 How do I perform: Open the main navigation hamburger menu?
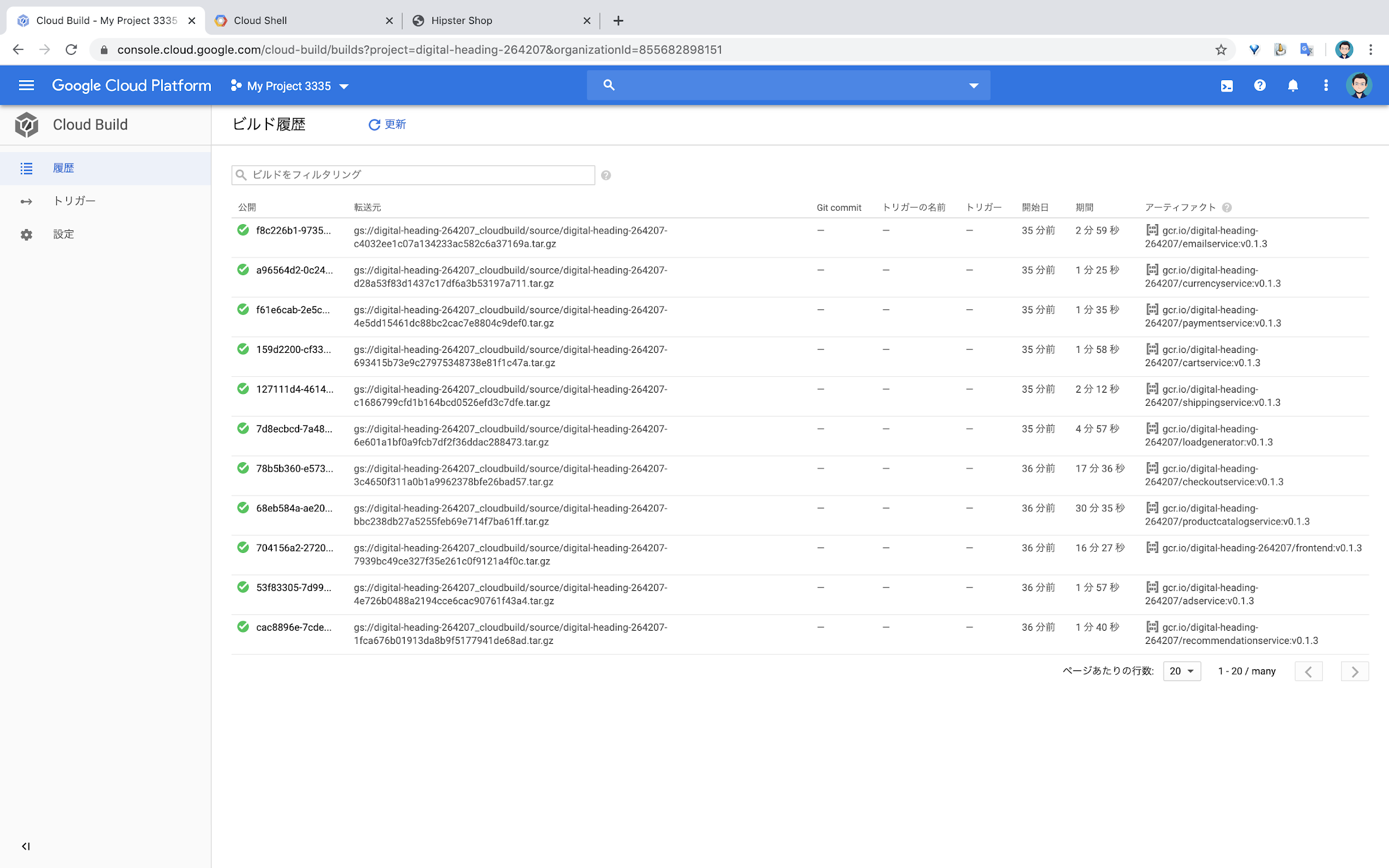(x=27, y=85)
